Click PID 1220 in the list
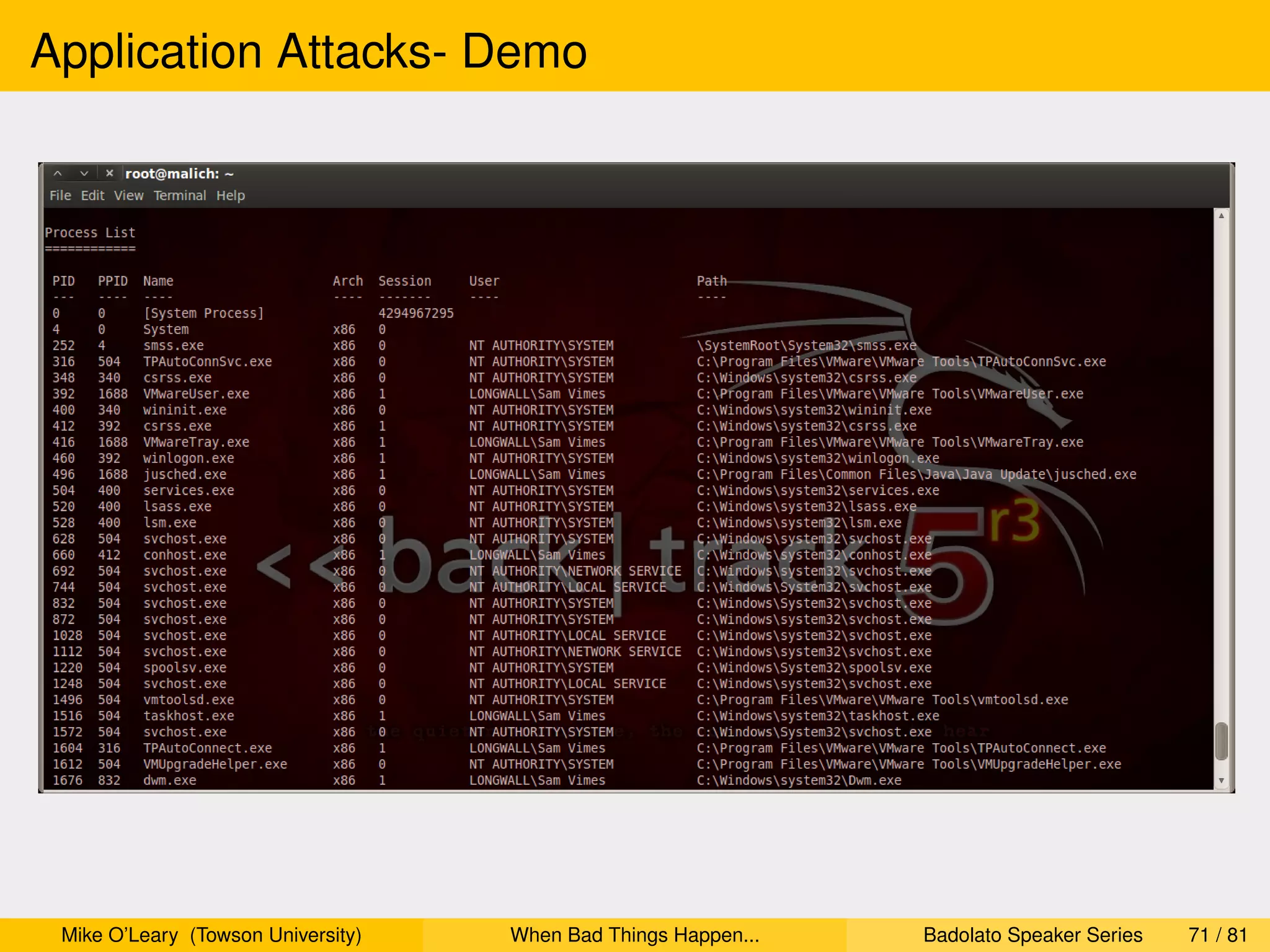The width and height of the screenshot is (1270, 952). click(x=67, y=668)
